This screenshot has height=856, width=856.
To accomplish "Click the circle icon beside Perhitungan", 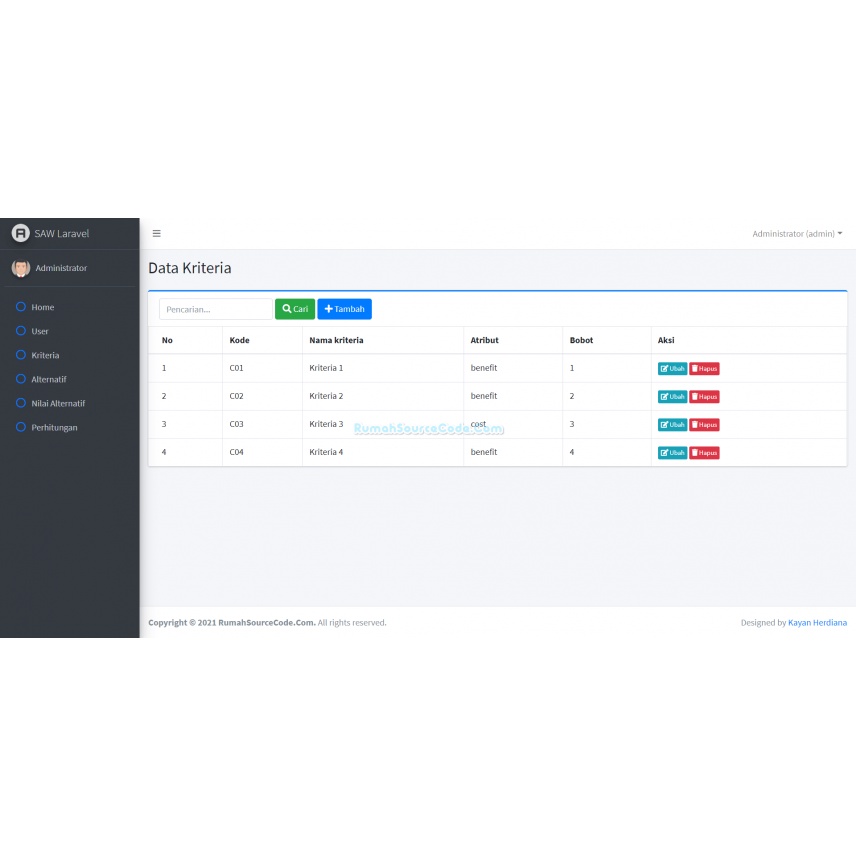I will pyautogui.click(x=21, y=427).
